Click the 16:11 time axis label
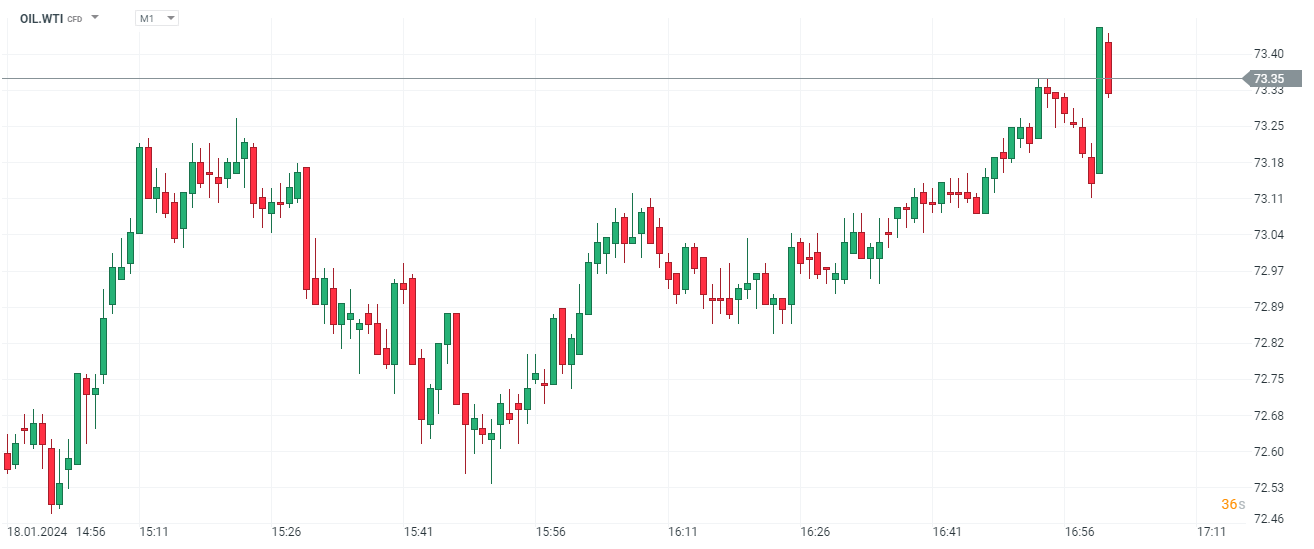This screenshot has width=1314, height=549. pos(683,532)
